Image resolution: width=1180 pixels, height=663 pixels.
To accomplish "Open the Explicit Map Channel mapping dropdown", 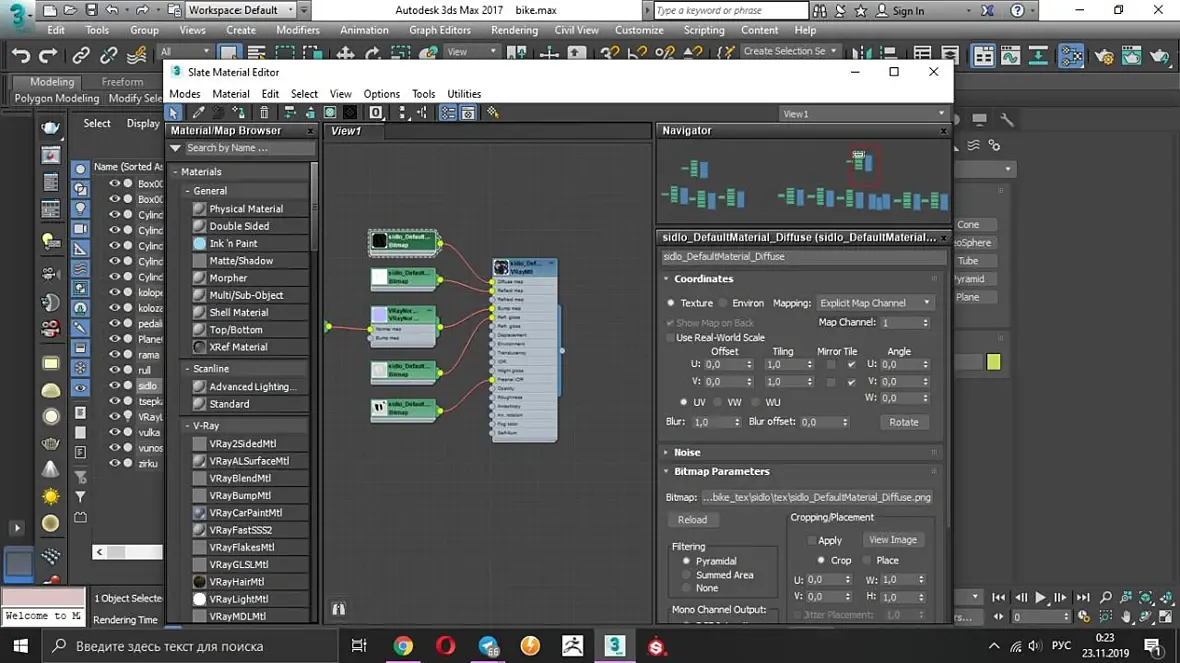I will point(874,303).
